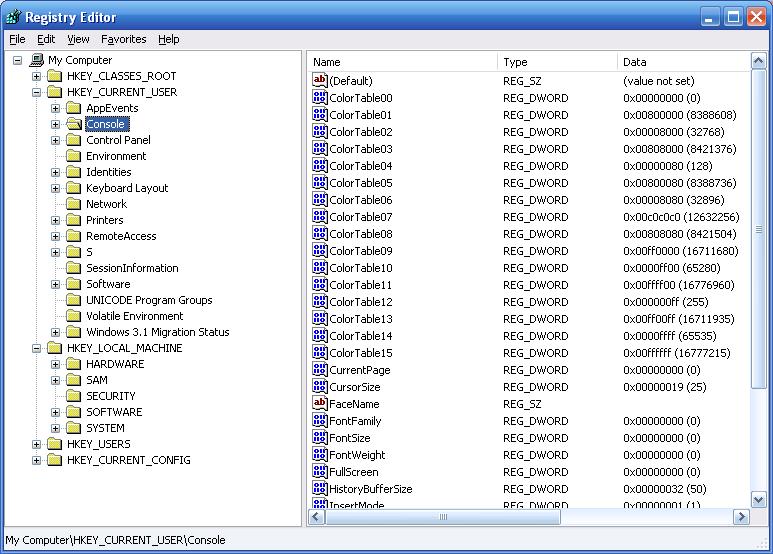773x554 pixels.
Task: Click the DWORD icon beside ColorTable10
Action: [x=320, y=267]
